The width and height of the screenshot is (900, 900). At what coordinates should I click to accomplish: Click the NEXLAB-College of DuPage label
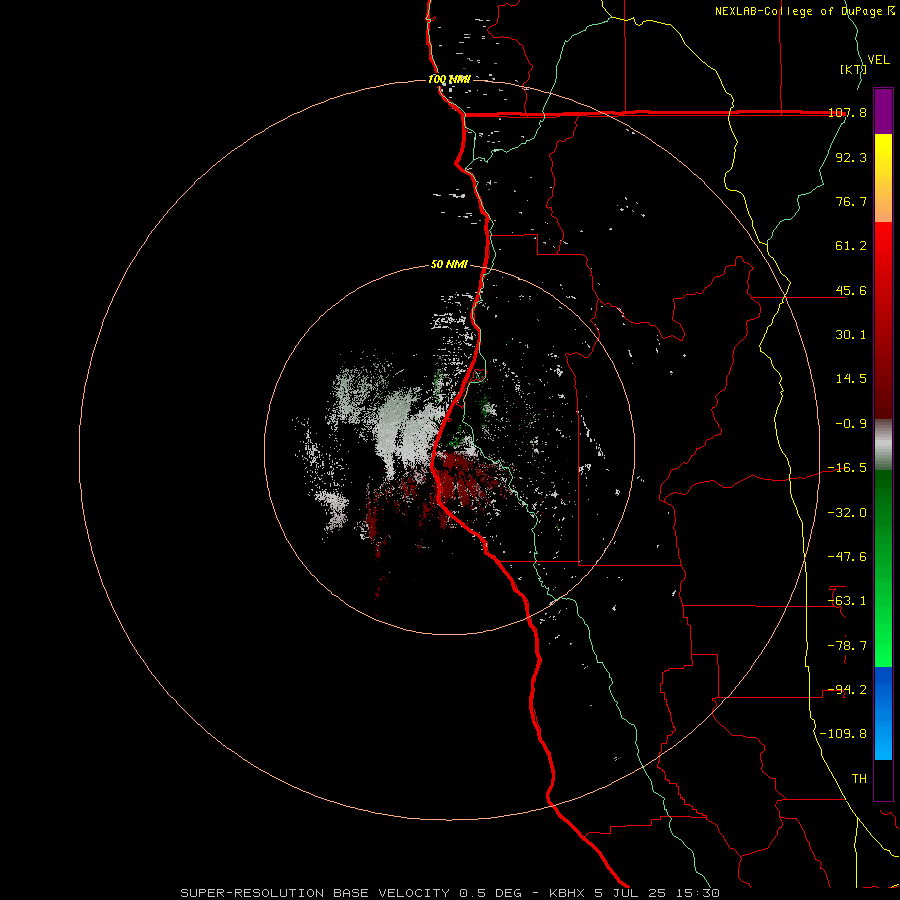pyautogui.click(x=804, y=11)
